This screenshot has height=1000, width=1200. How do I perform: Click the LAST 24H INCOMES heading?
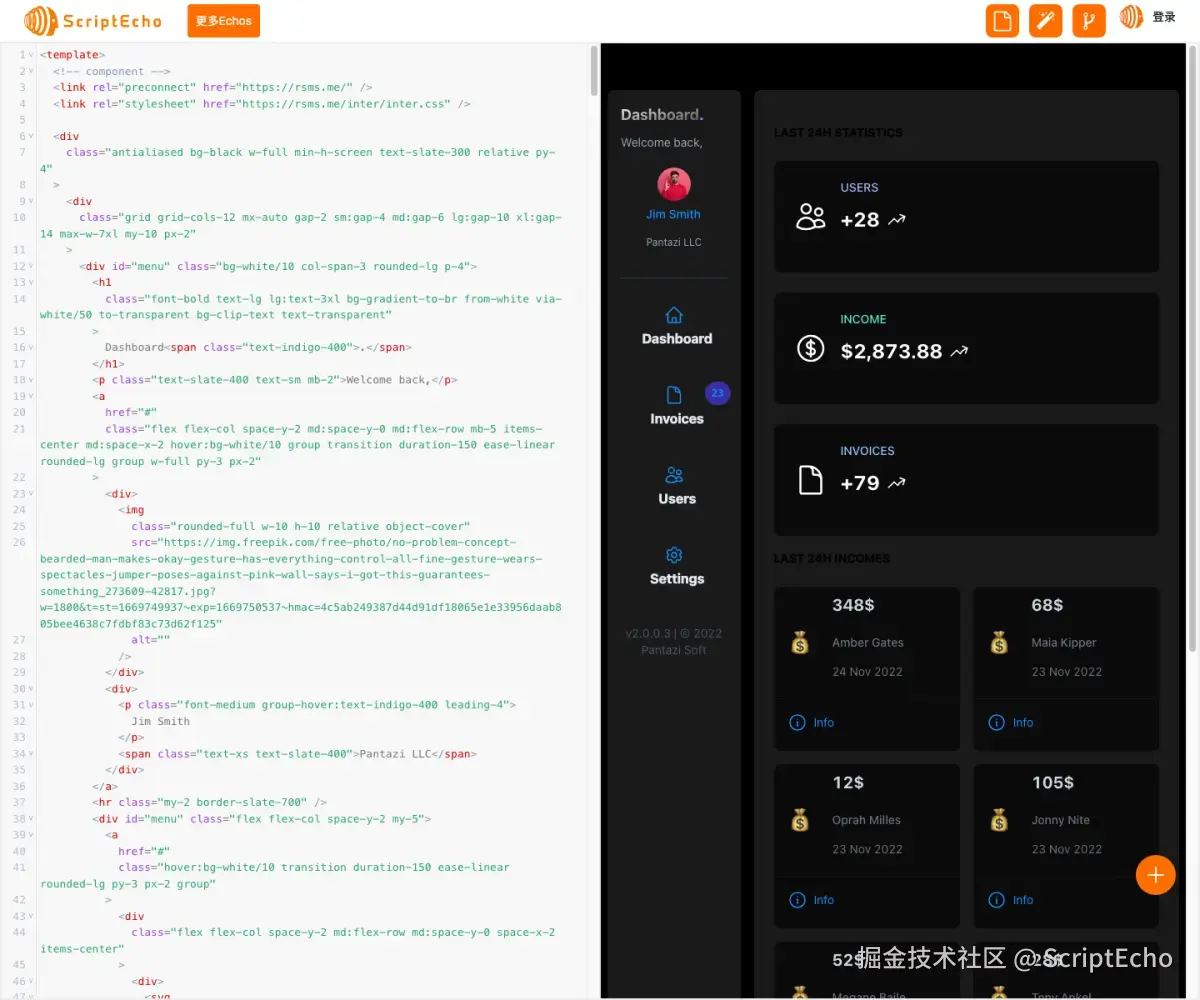point(832,558)
